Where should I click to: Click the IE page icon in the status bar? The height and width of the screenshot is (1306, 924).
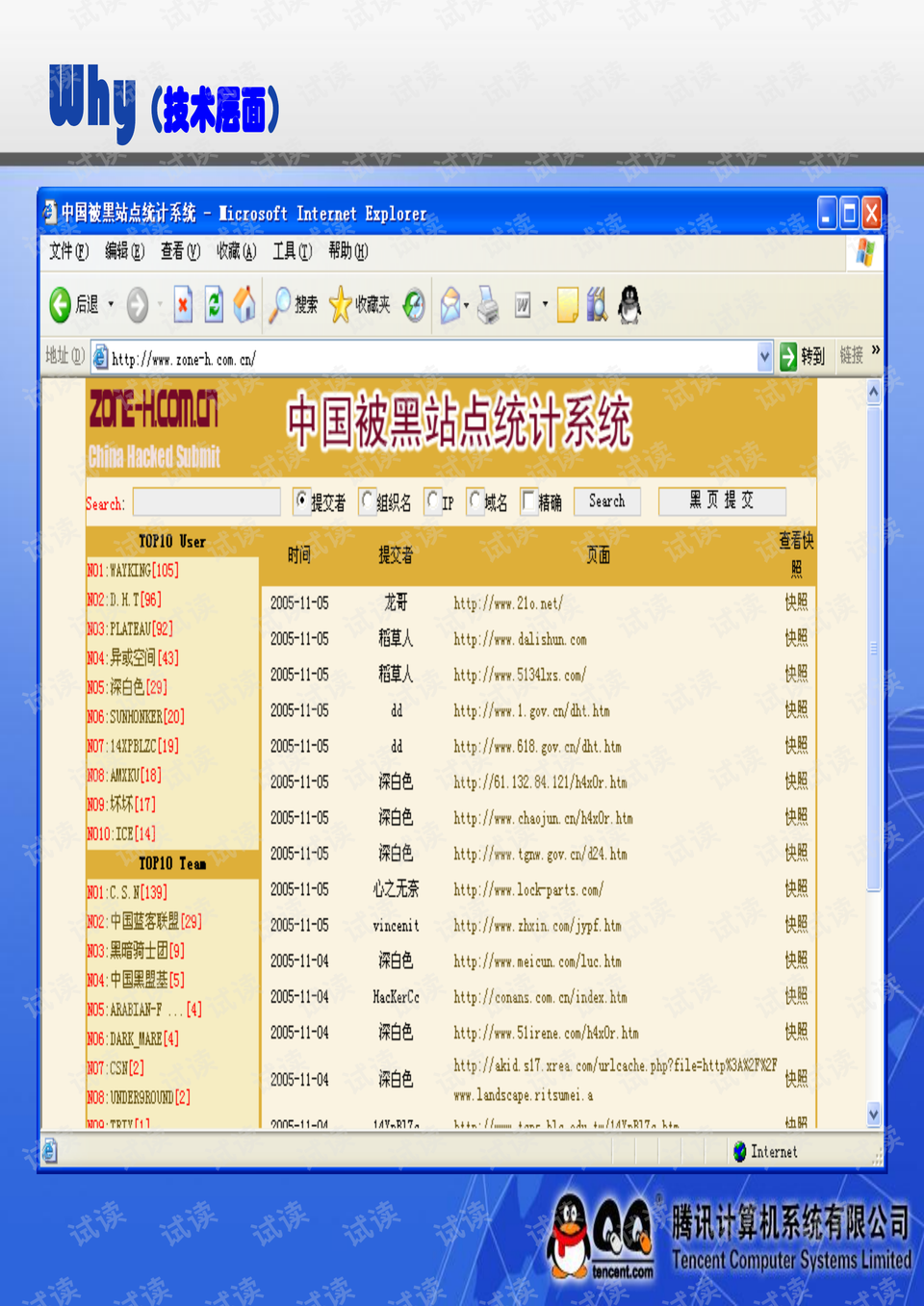tap(50, 1150)
